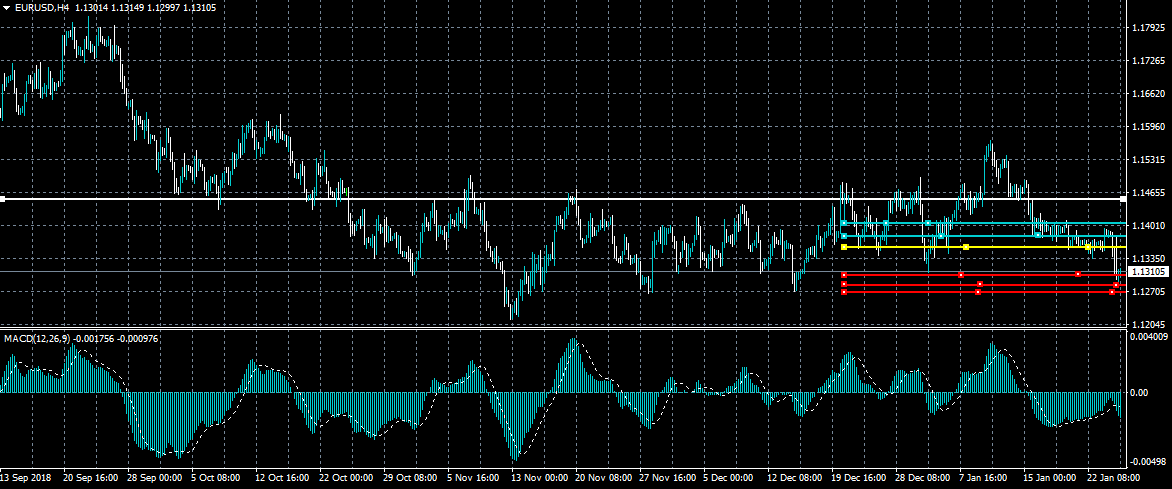Image resolution: width=1172 pixels, height=489 pixels.
Task: Click the current price label 1.13105
Action: tap(1148, 272)
